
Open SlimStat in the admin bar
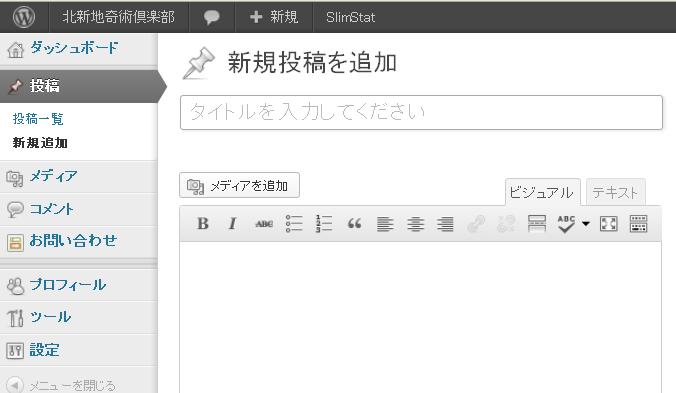[x=350, y=17]
